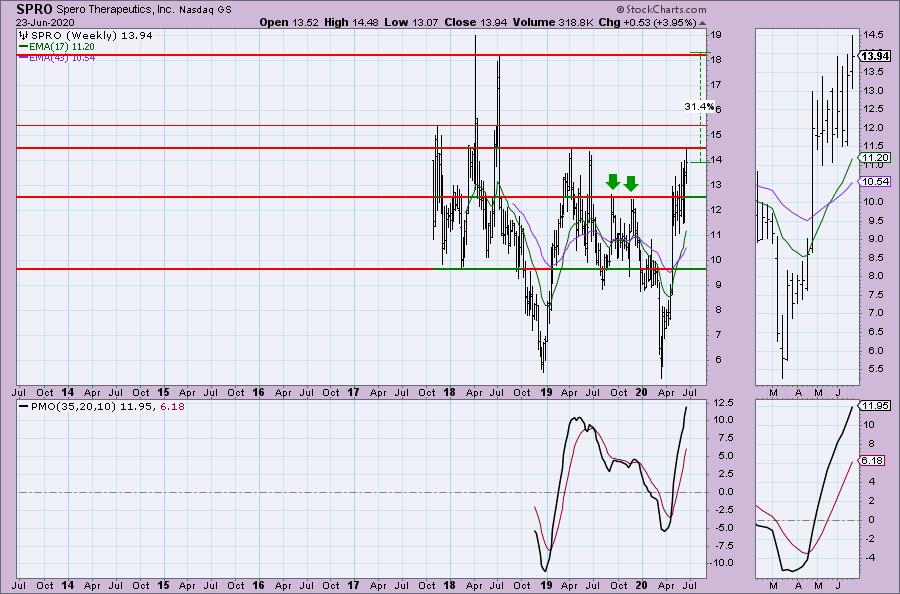Click the 23-Jun-2020 chart date
This screenshot has height=594, width=900.
click(44, 22)
